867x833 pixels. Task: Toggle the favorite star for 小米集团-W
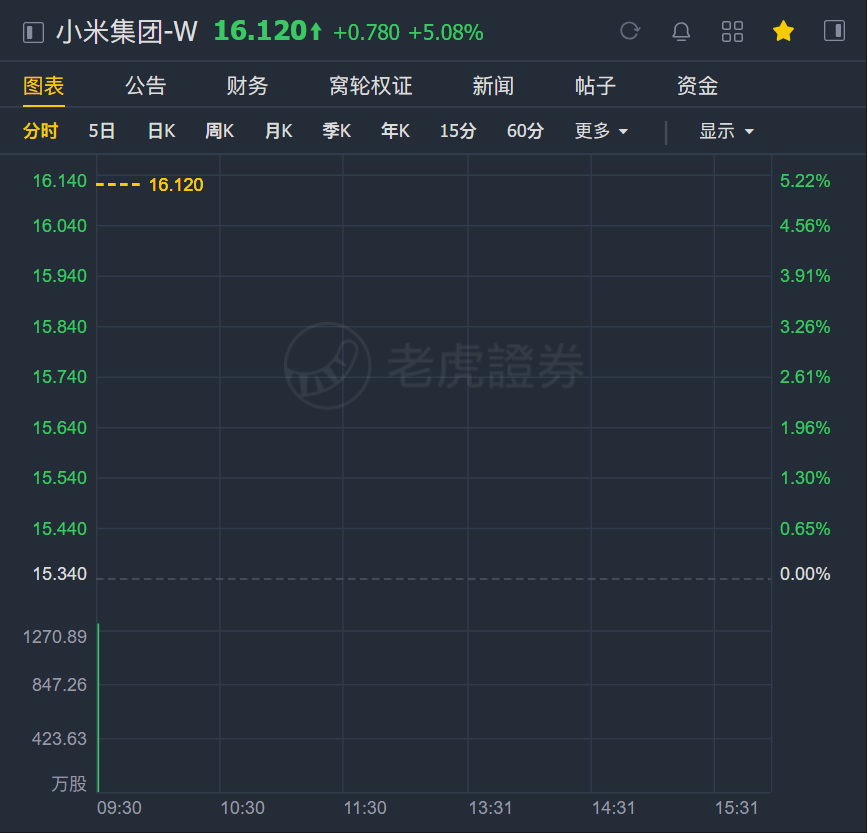tap(784, 31)
